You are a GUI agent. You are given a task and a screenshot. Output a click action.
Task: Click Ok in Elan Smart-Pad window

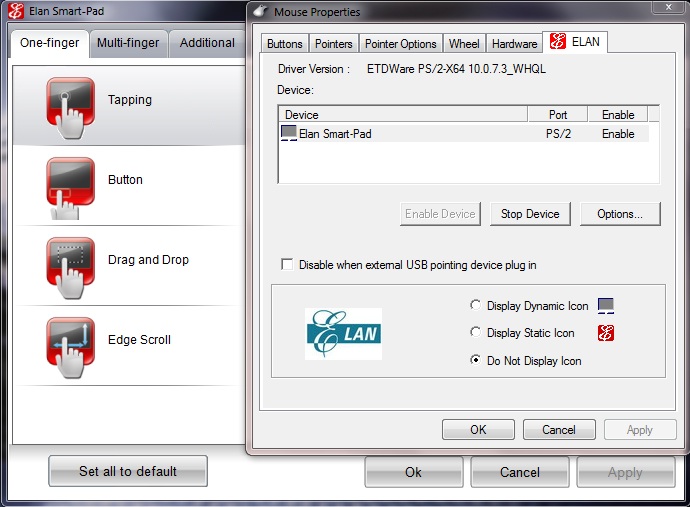click(414, 472)
